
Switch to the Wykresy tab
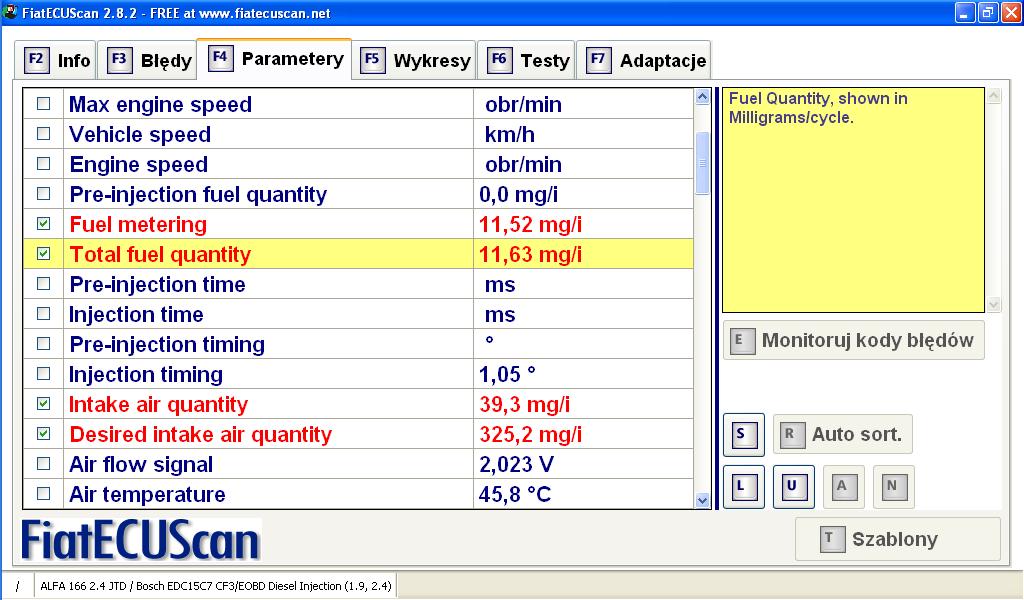pyautogui.click(x=416, y=60)
